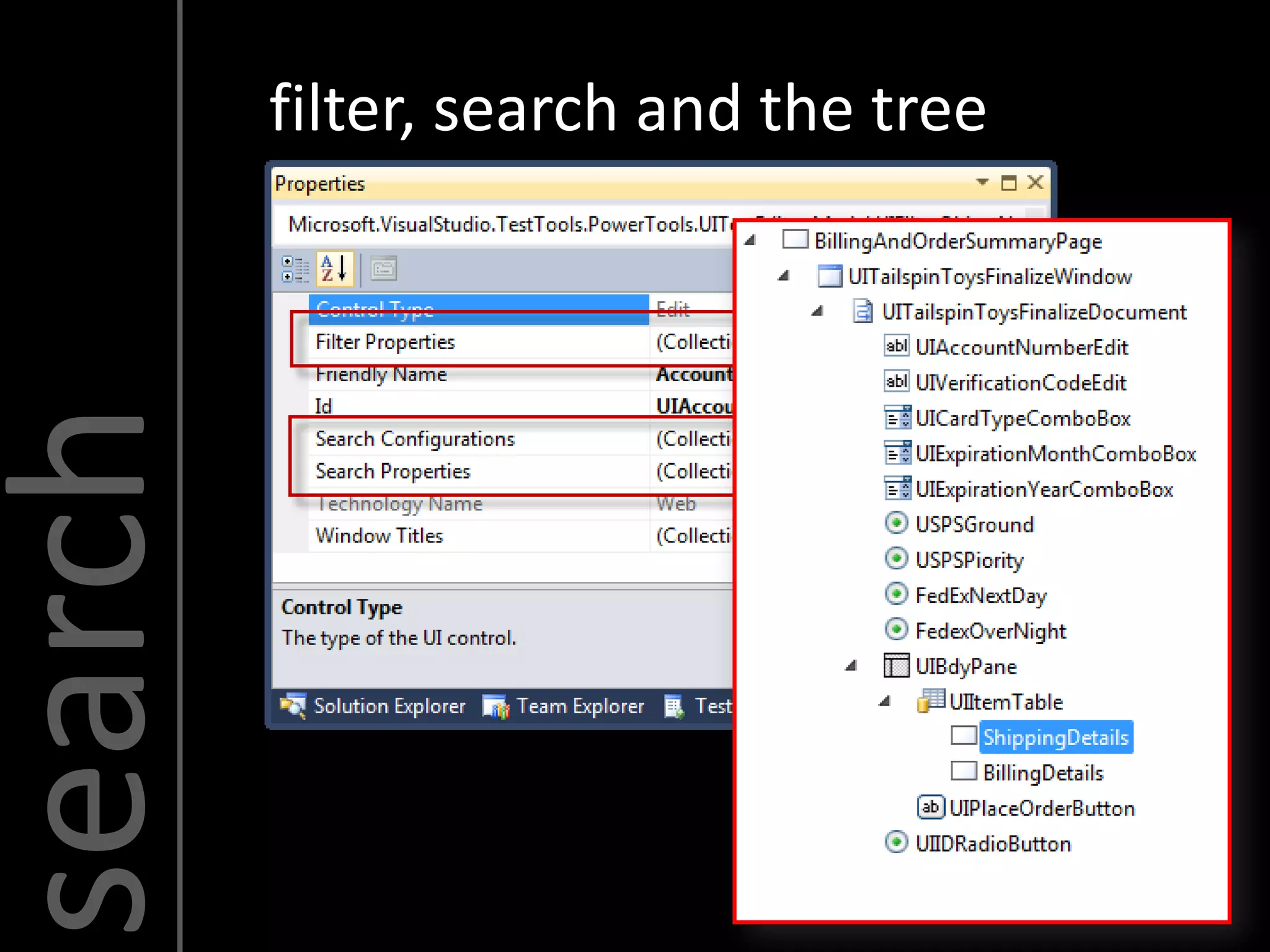
Task: Select the Search Configurations property row
Action: (x=415, y=439)
